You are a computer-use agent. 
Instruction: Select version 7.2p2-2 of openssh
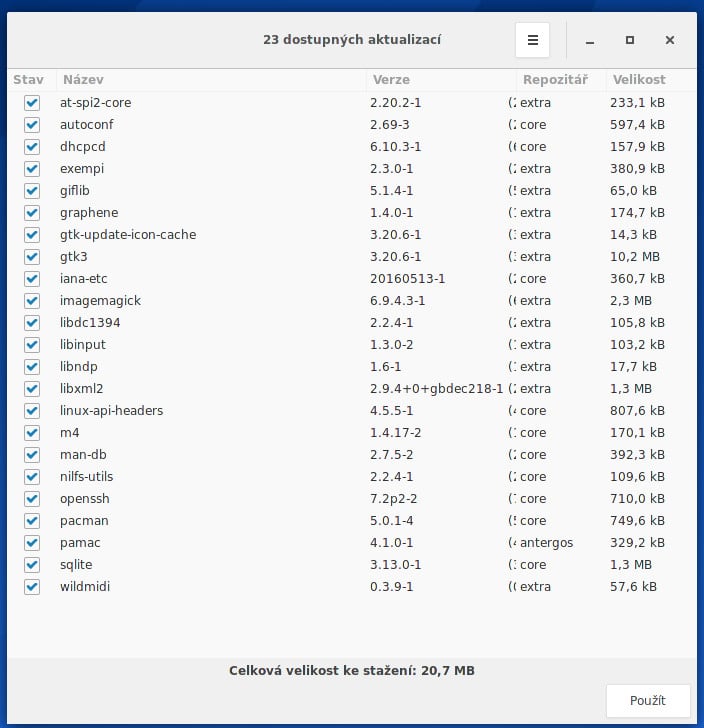click(394, 499)
